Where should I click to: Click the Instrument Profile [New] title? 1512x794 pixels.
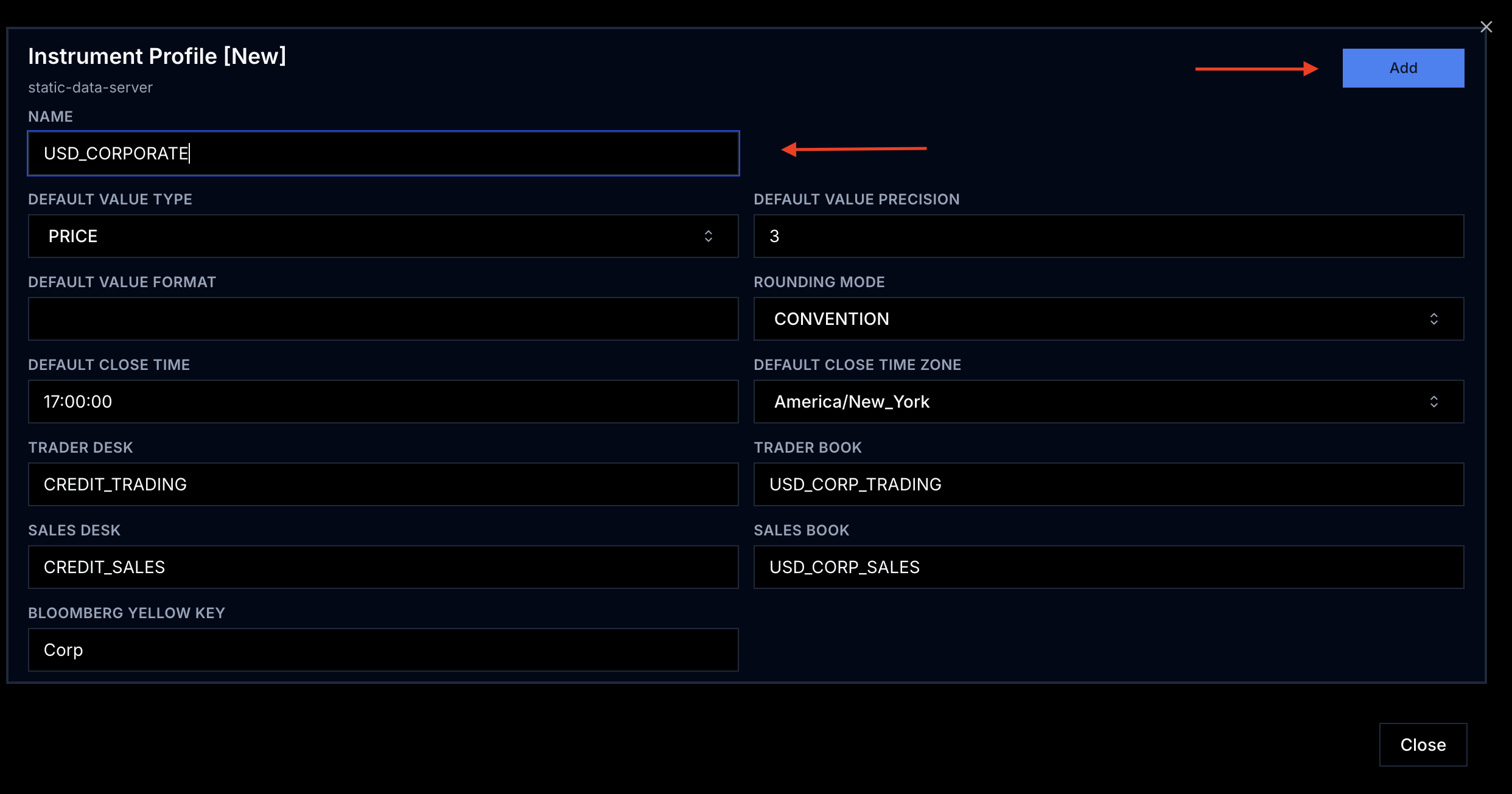pyautogui.click(x=157, y=56)
